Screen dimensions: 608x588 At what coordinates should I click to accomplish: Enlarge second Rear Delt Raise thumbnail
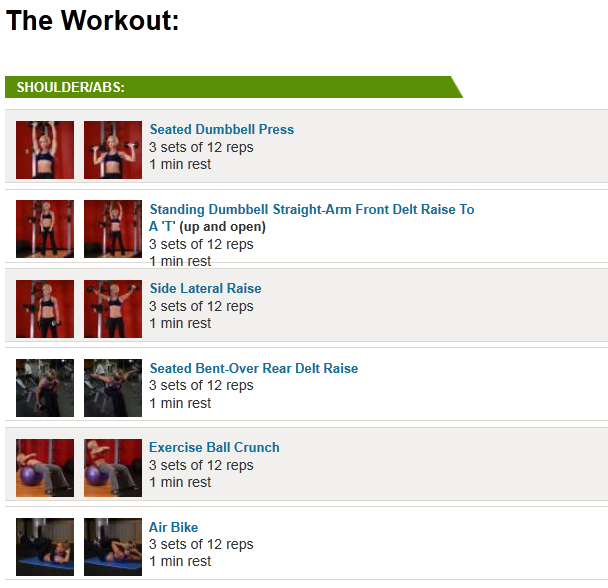113,388
